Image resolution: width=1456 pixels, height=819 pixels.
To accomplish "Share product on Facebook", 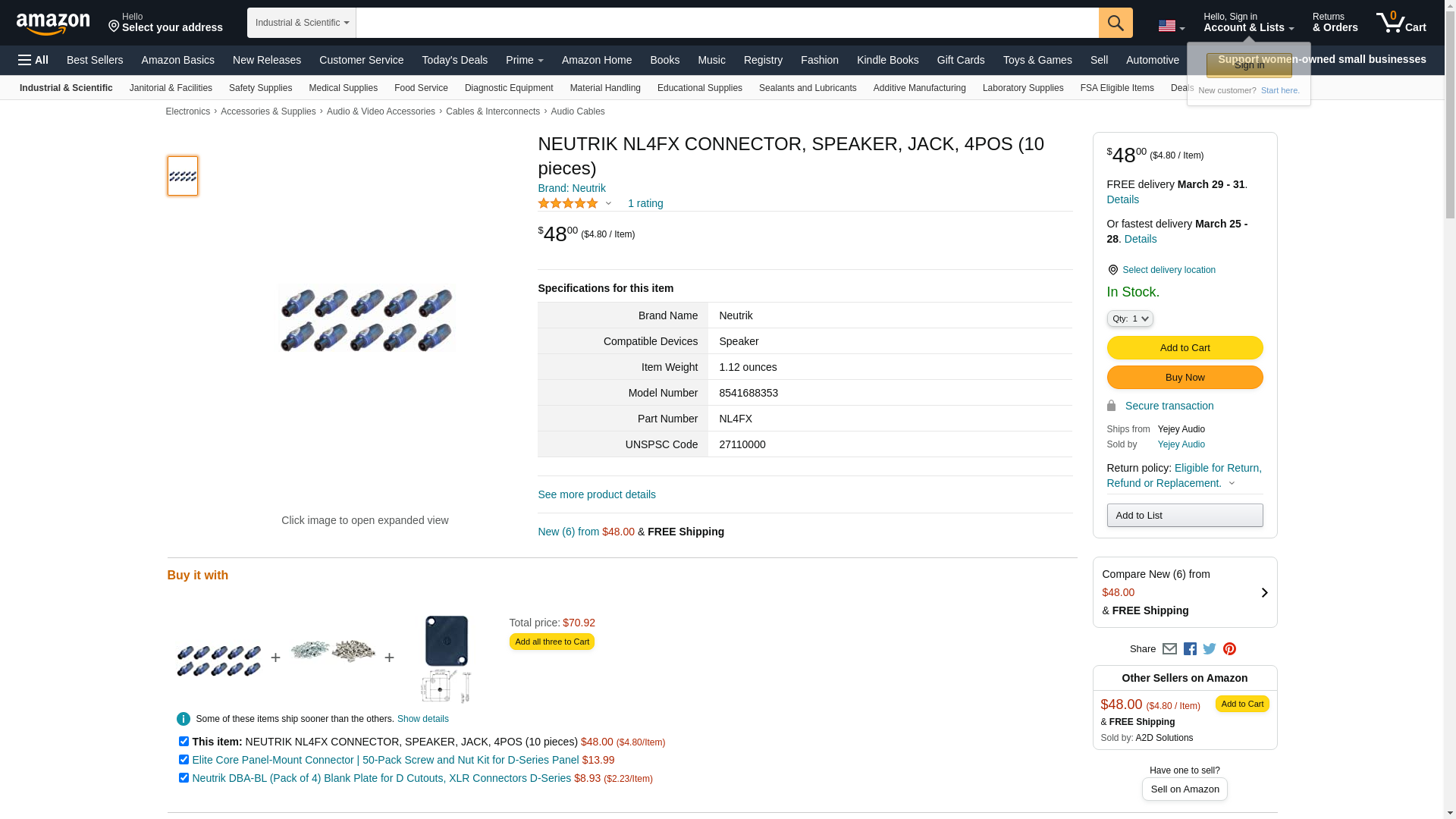I will click(x=1190, y=649).
